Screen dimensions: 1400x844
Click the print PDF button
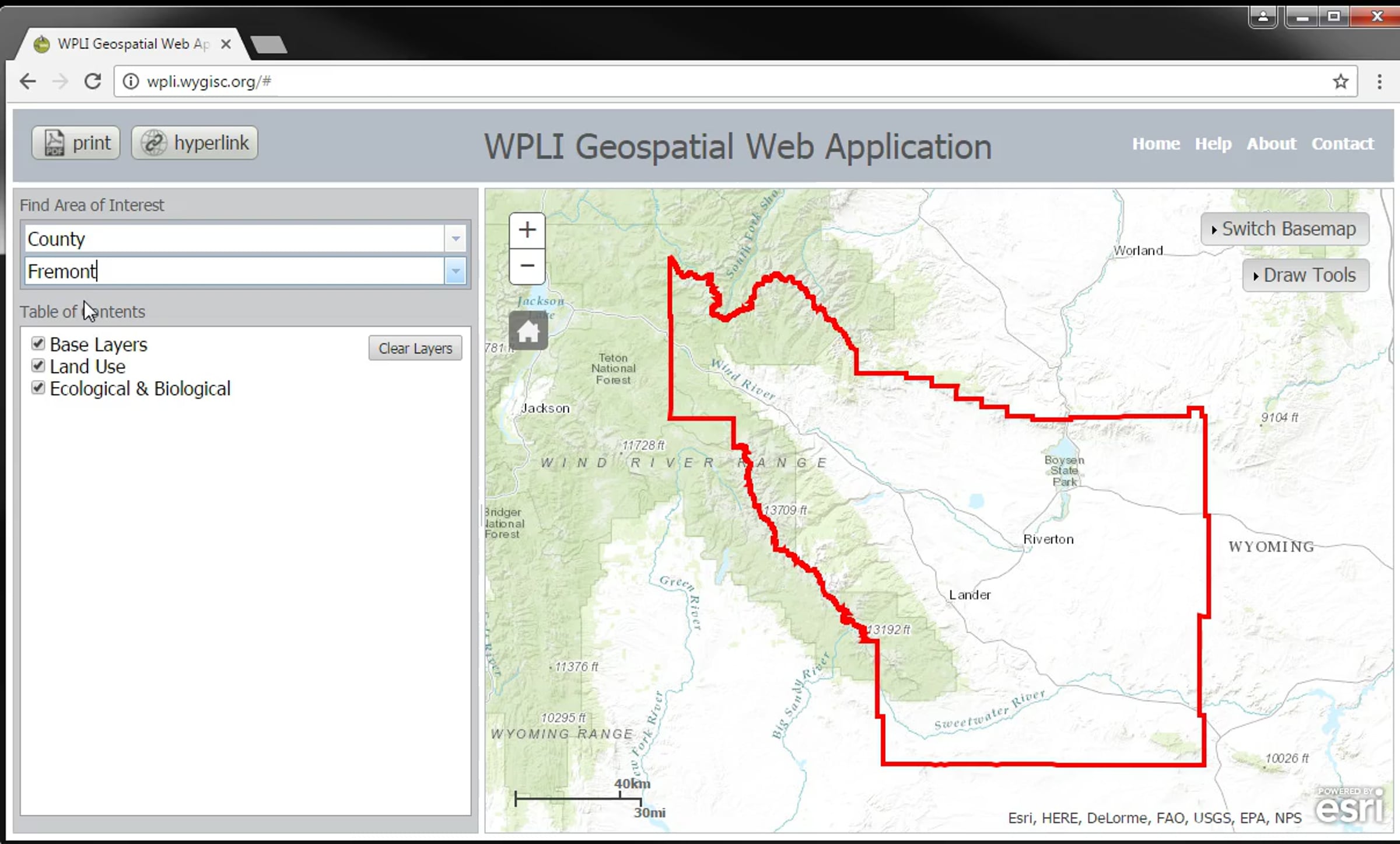click(76, 143)
